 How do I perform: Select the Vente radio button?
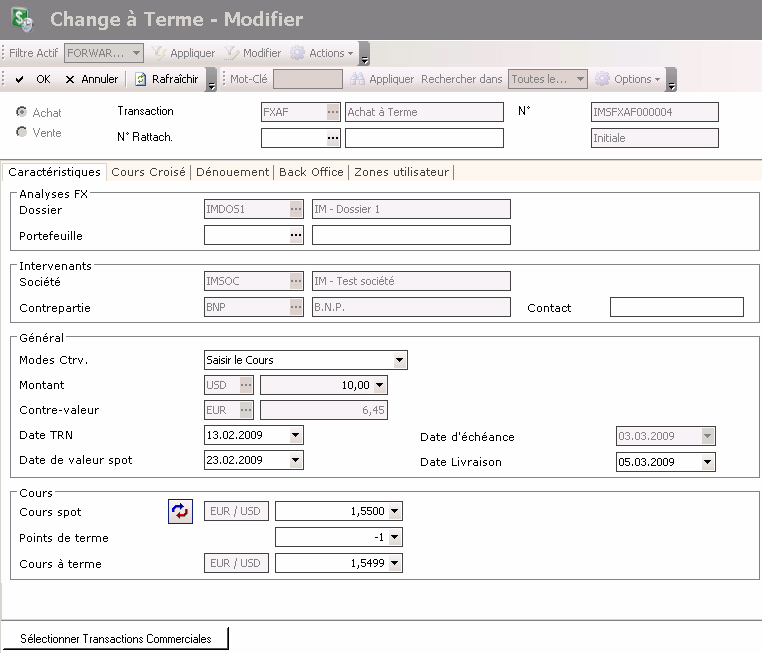(22, 132)
